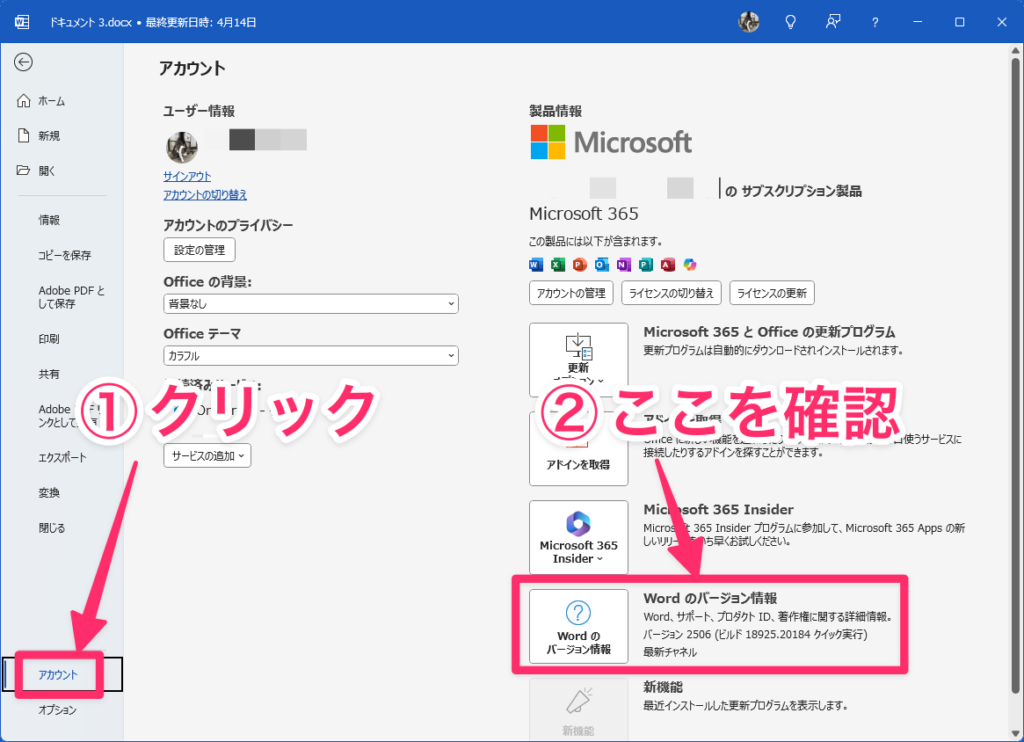Click the help question mark in title bar
Image resolution: width=1024 pixels, height=742 pixels.
(875, 22)
